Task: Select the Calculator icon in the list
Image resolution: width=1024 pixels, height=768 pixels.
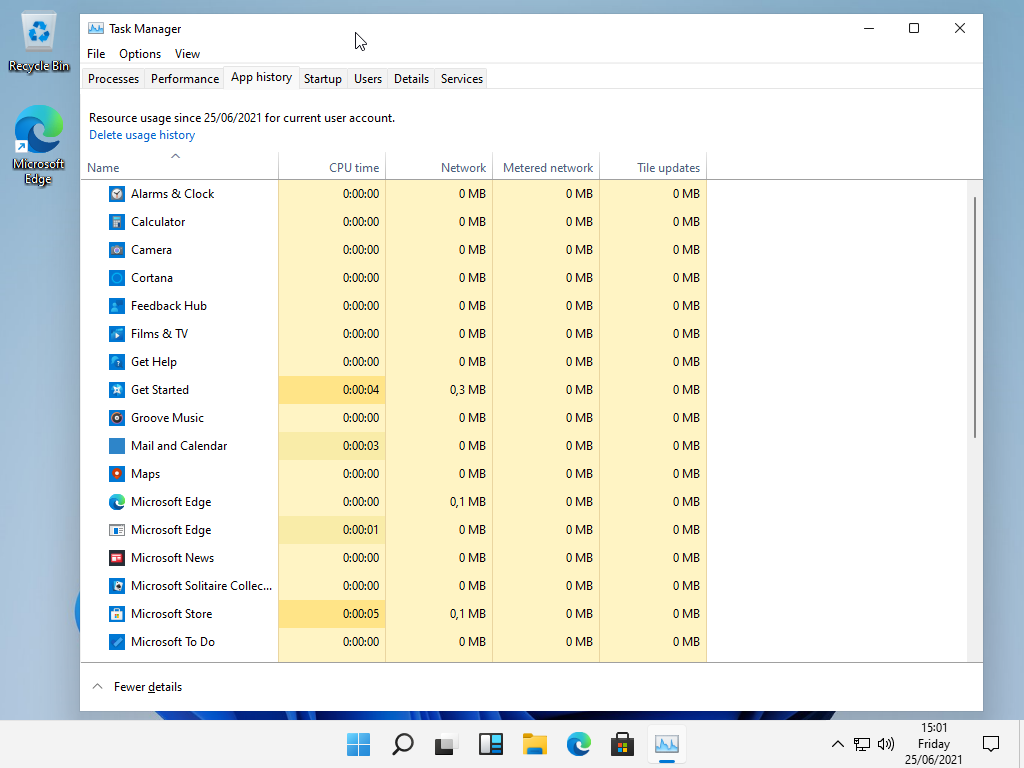Action: [x=117, y=222]
